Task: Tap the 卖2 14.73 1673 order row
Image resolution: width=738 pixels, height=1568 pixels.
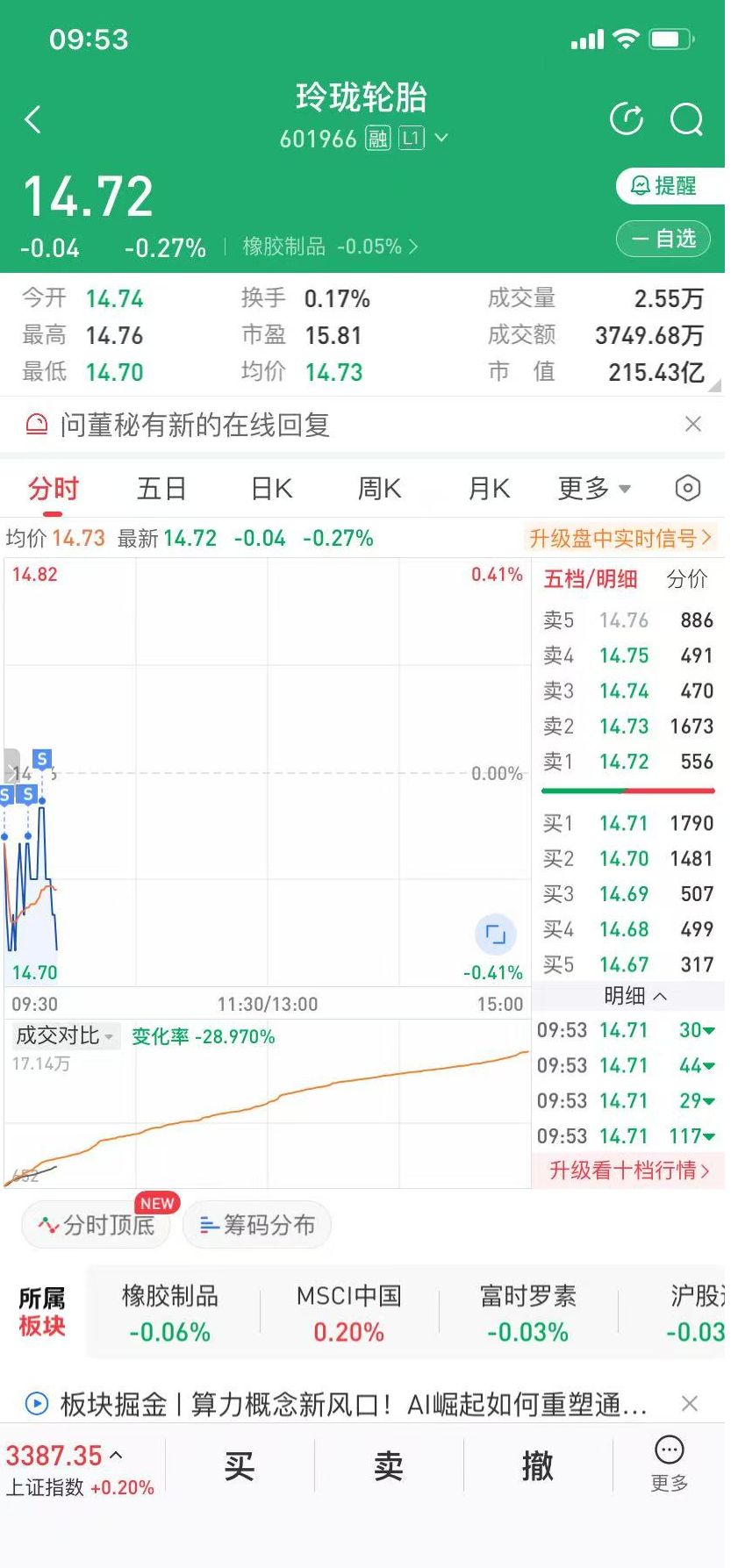Action: coord(628,727)
